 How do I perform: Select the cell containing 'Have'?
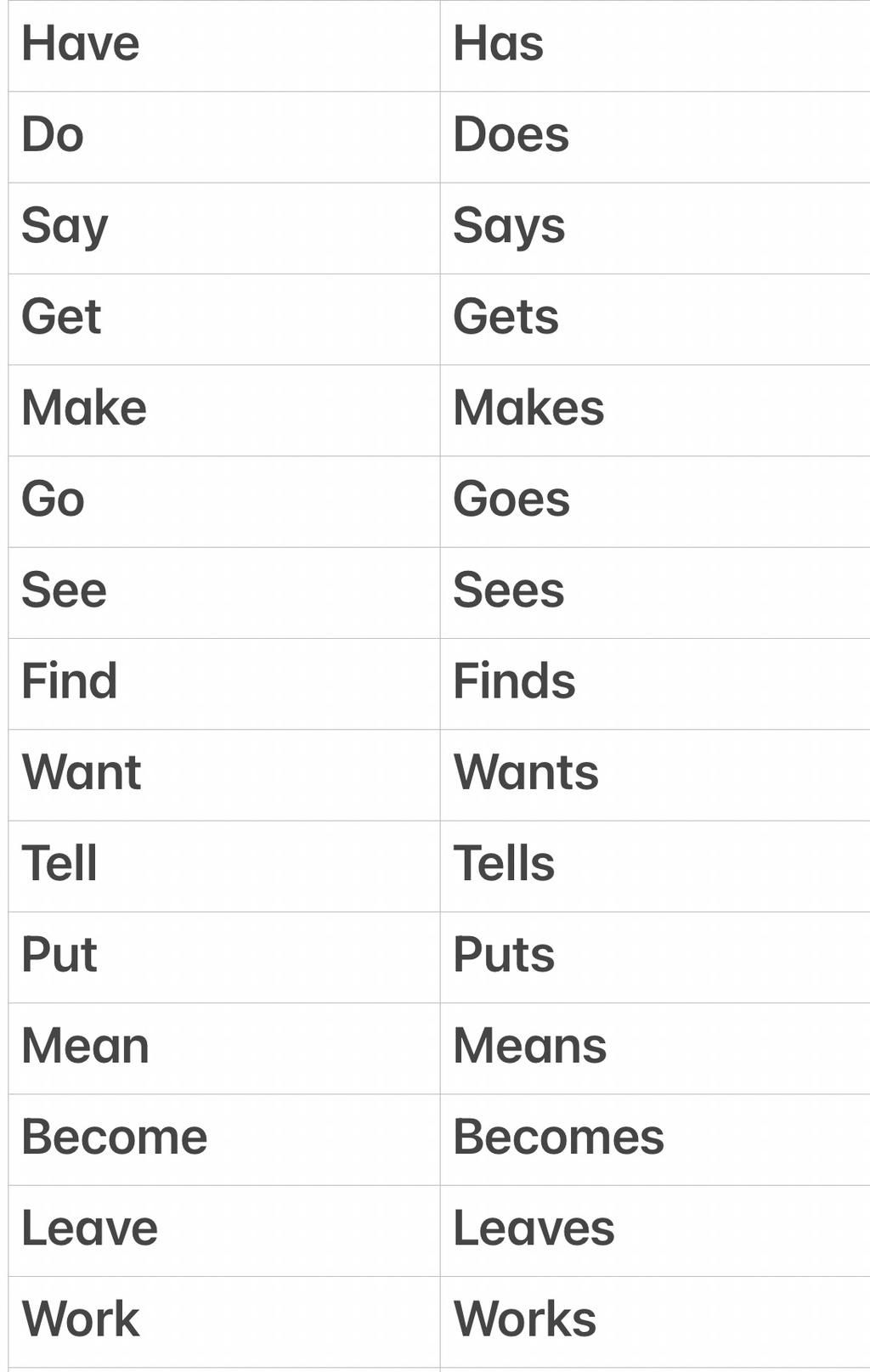(x=224, y=46)
